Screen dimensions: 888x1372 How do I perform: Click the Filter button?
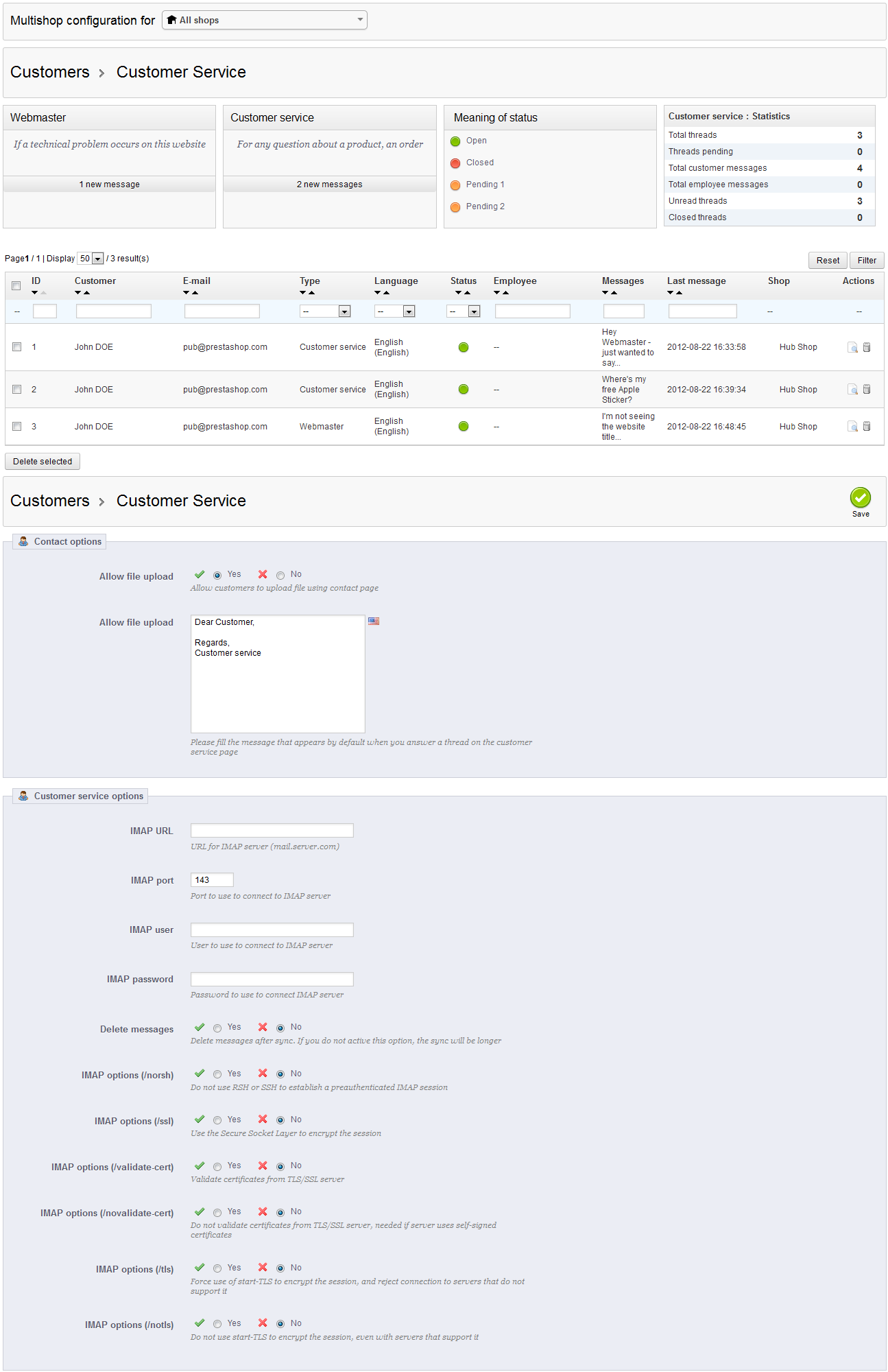pos(867,261)
